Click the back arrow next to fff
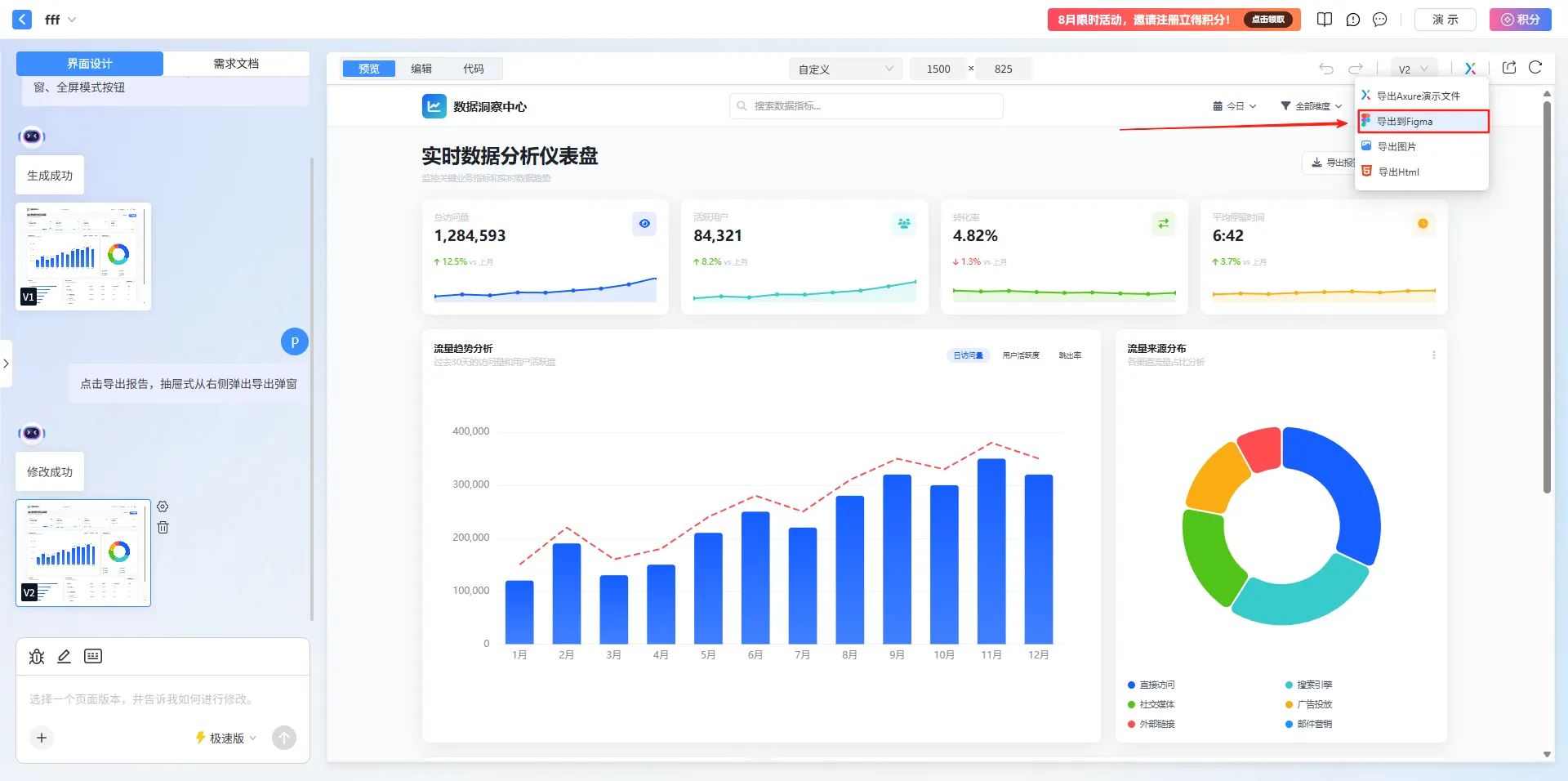The height and width of the screenshot is (781, 1568). (22, 19)
